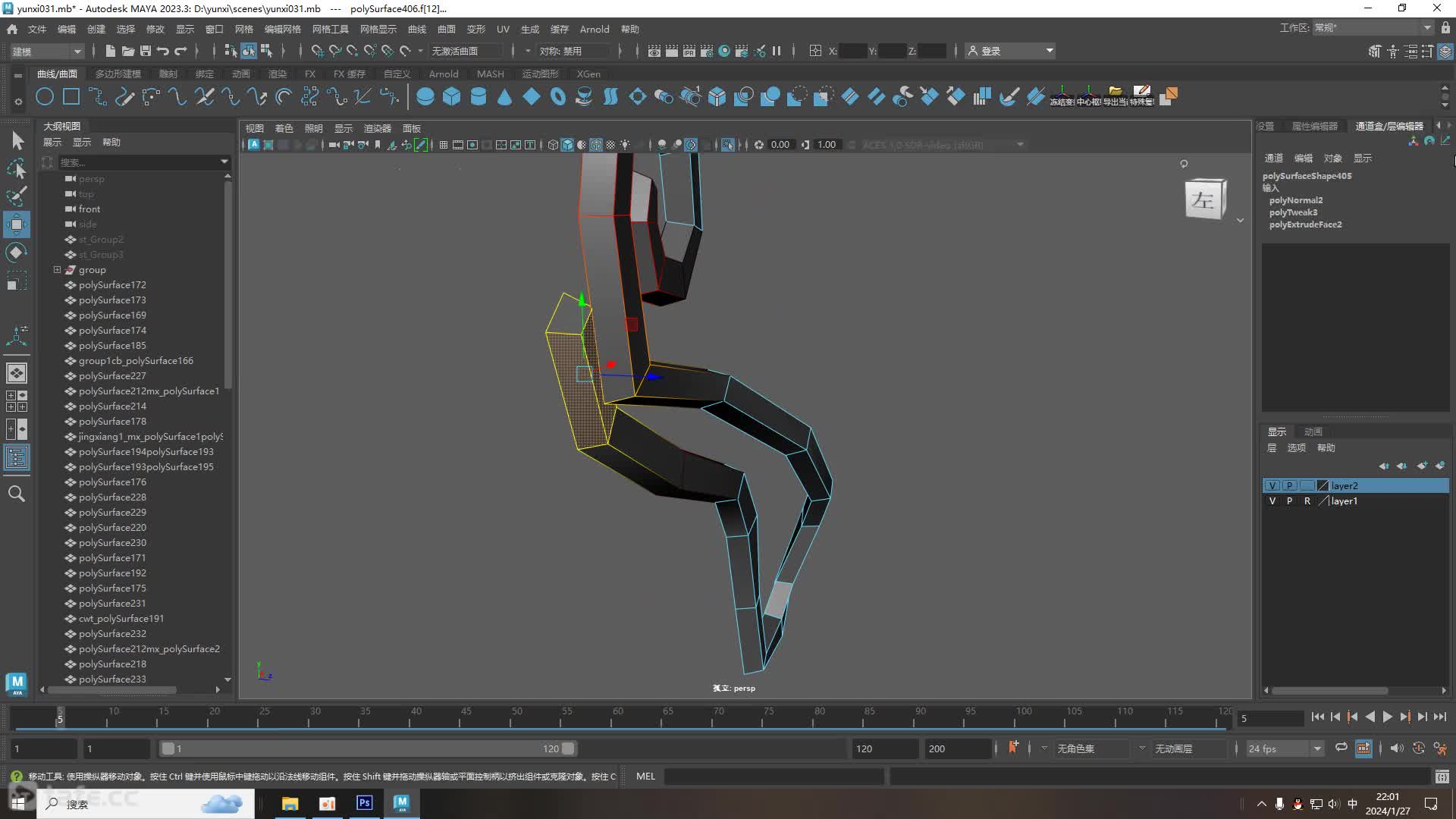Toggle layer2 playback P box
Image resolution: width=1456 pixels, height=819 pixels.
click(x=1289, y=485)
